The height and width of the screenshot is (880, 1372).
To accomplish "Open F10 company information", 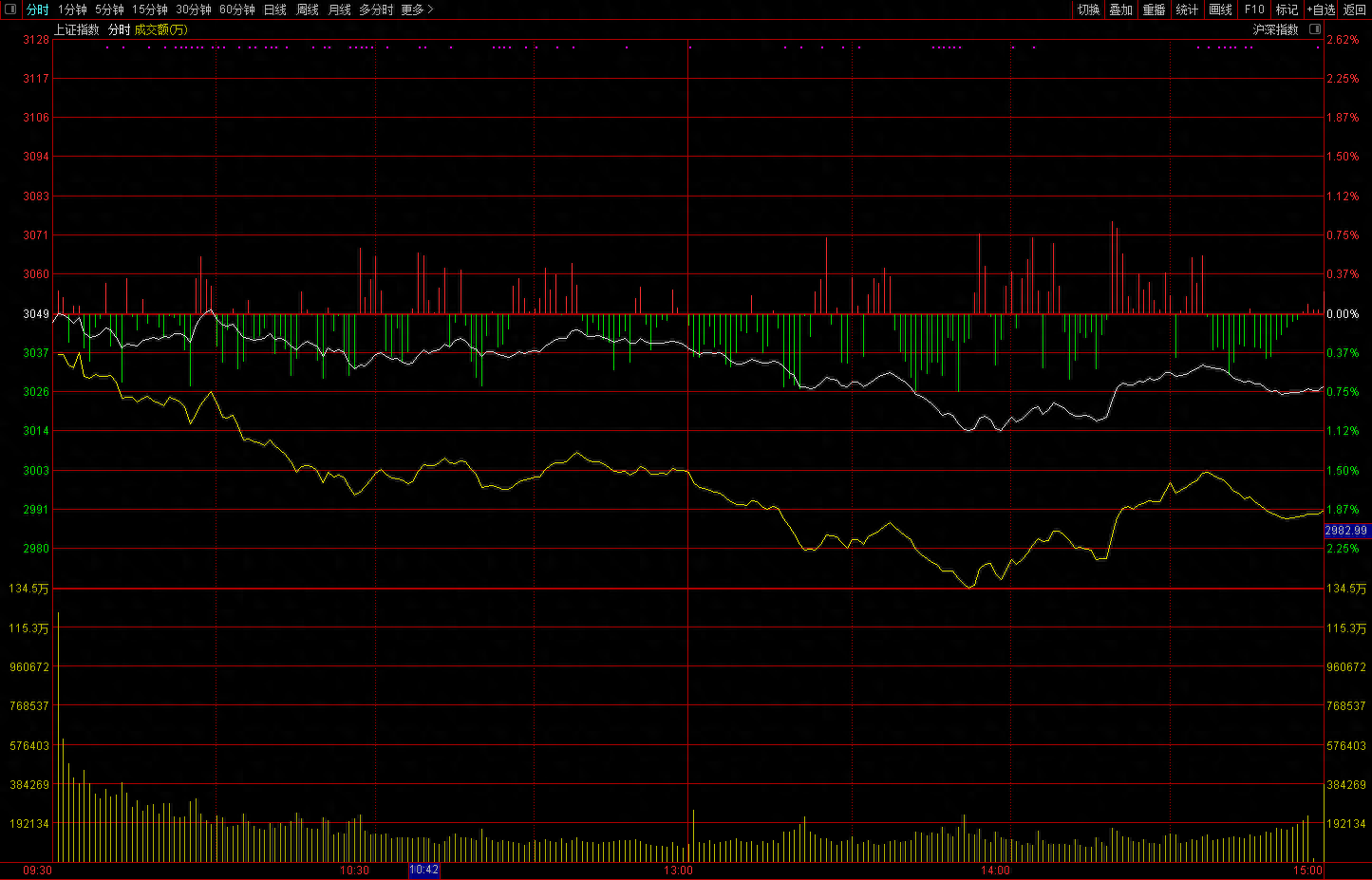I will tap(1254, 9).
